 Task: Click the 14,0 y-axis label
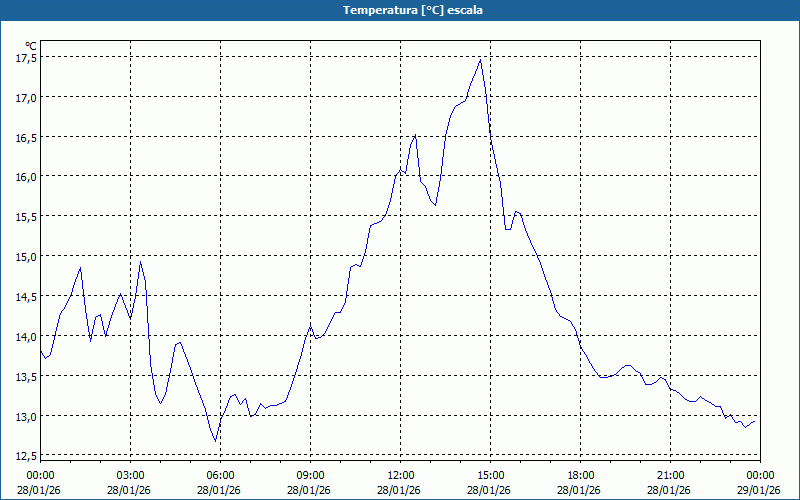coord(25,337)
